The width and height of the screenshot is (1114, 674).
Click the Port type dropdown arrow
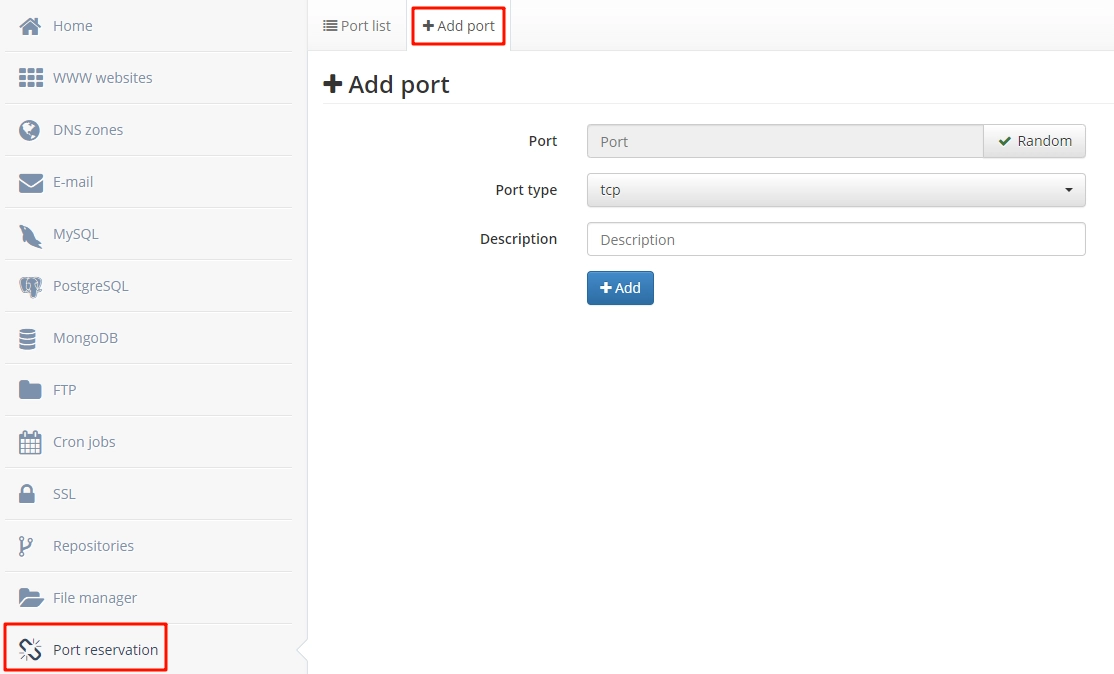(1068, 190)
